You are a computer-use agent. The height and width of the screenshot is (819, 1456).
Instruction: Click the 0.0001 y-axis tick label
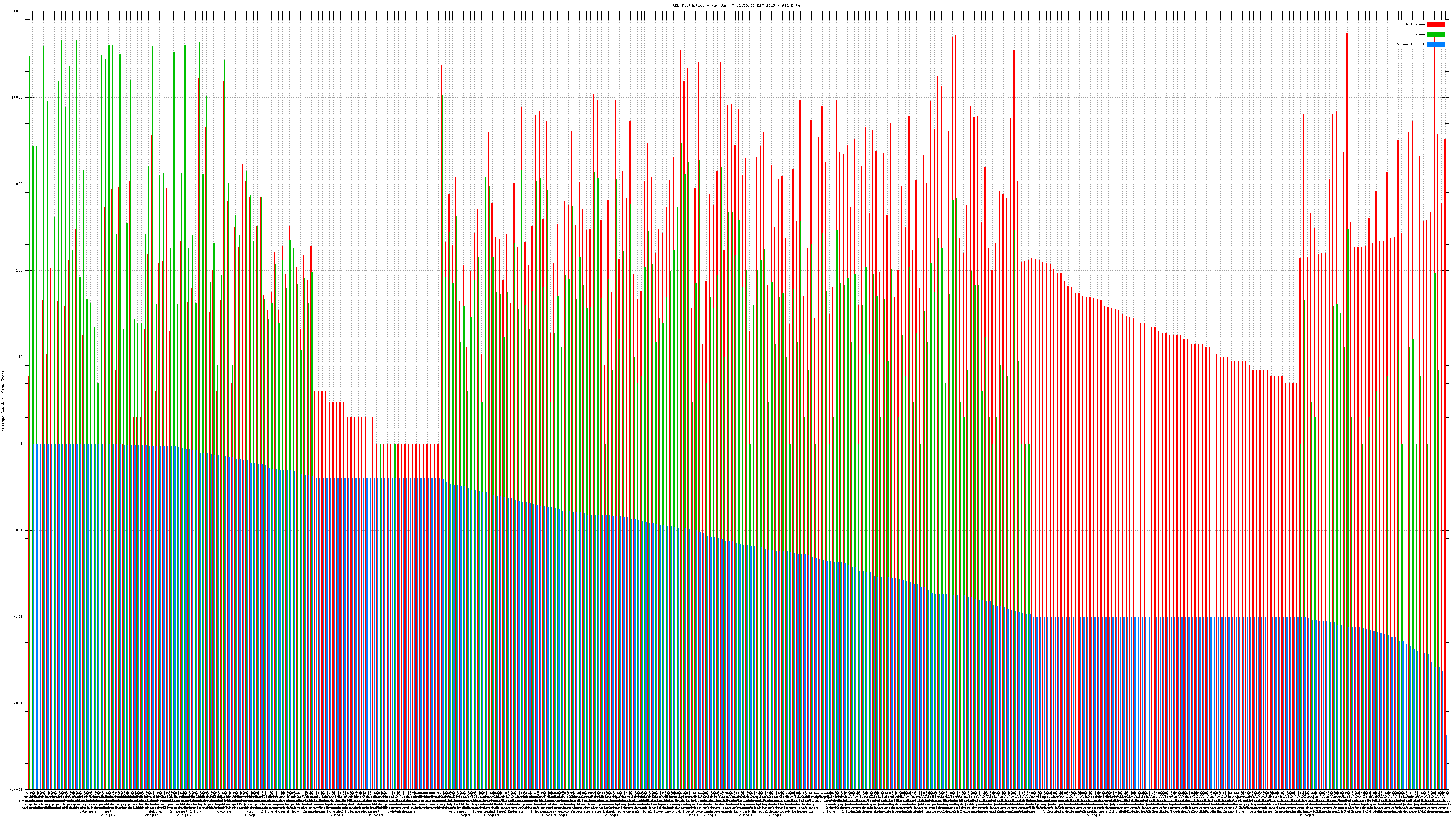[x=16, y=789]
